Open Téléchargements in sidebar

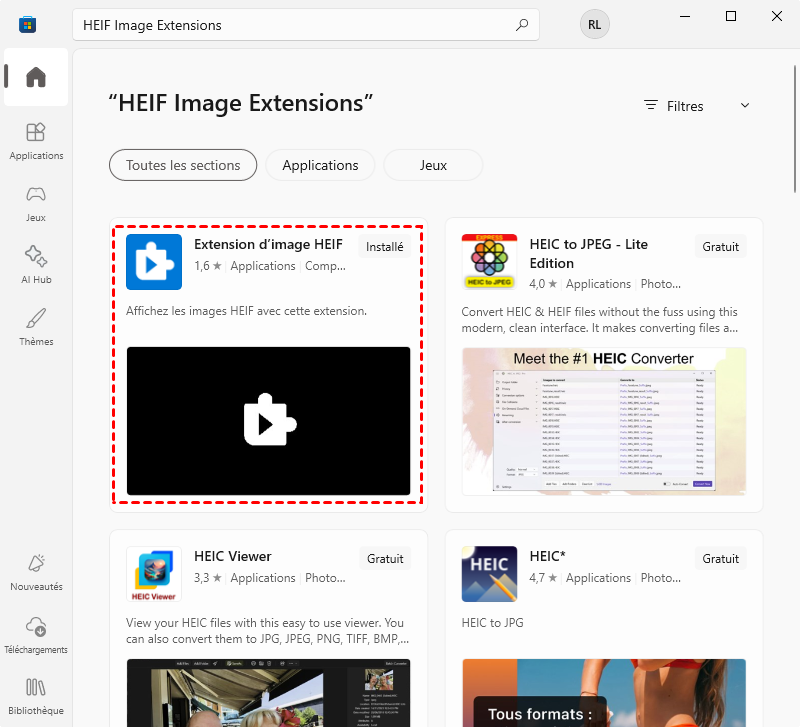pos(36,634)
